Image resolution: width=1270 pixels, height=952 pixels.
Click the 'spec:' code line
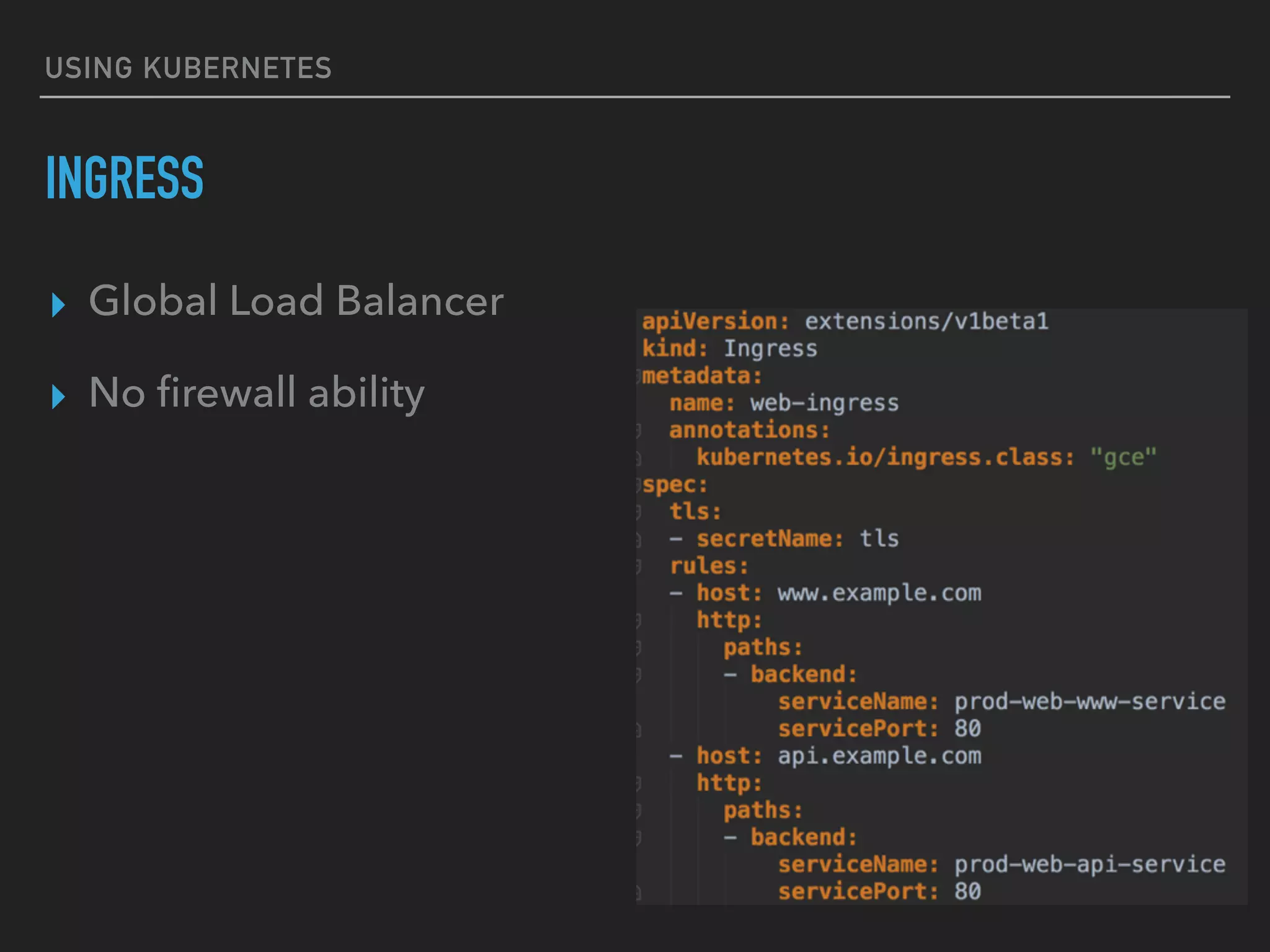pyautogui.click(x=675, y=485)
